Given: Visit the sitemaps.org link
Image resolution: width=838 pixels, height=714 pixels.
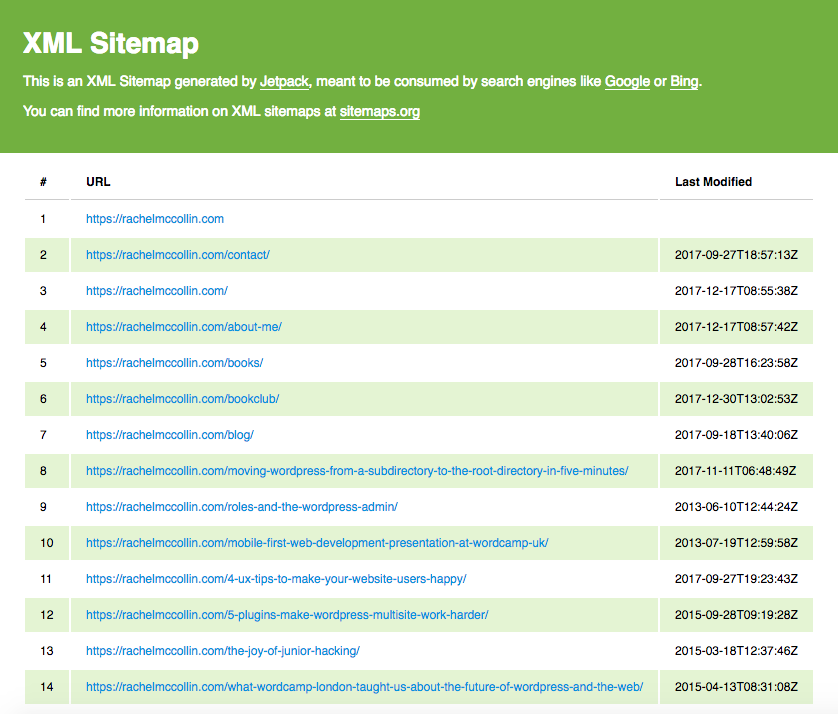Looking at the screenshot, I should [379, 111].
